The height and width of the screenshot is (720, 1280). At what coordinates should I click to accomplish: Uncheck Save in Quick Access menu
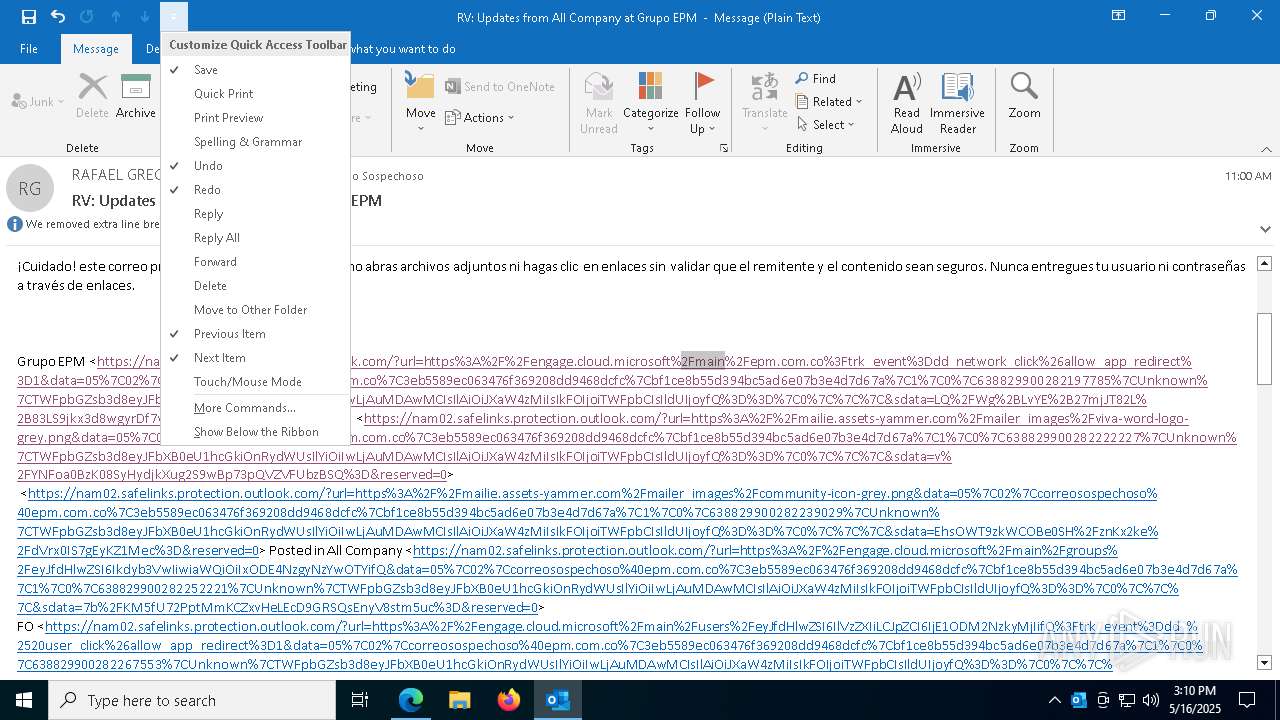coord(256,70)
